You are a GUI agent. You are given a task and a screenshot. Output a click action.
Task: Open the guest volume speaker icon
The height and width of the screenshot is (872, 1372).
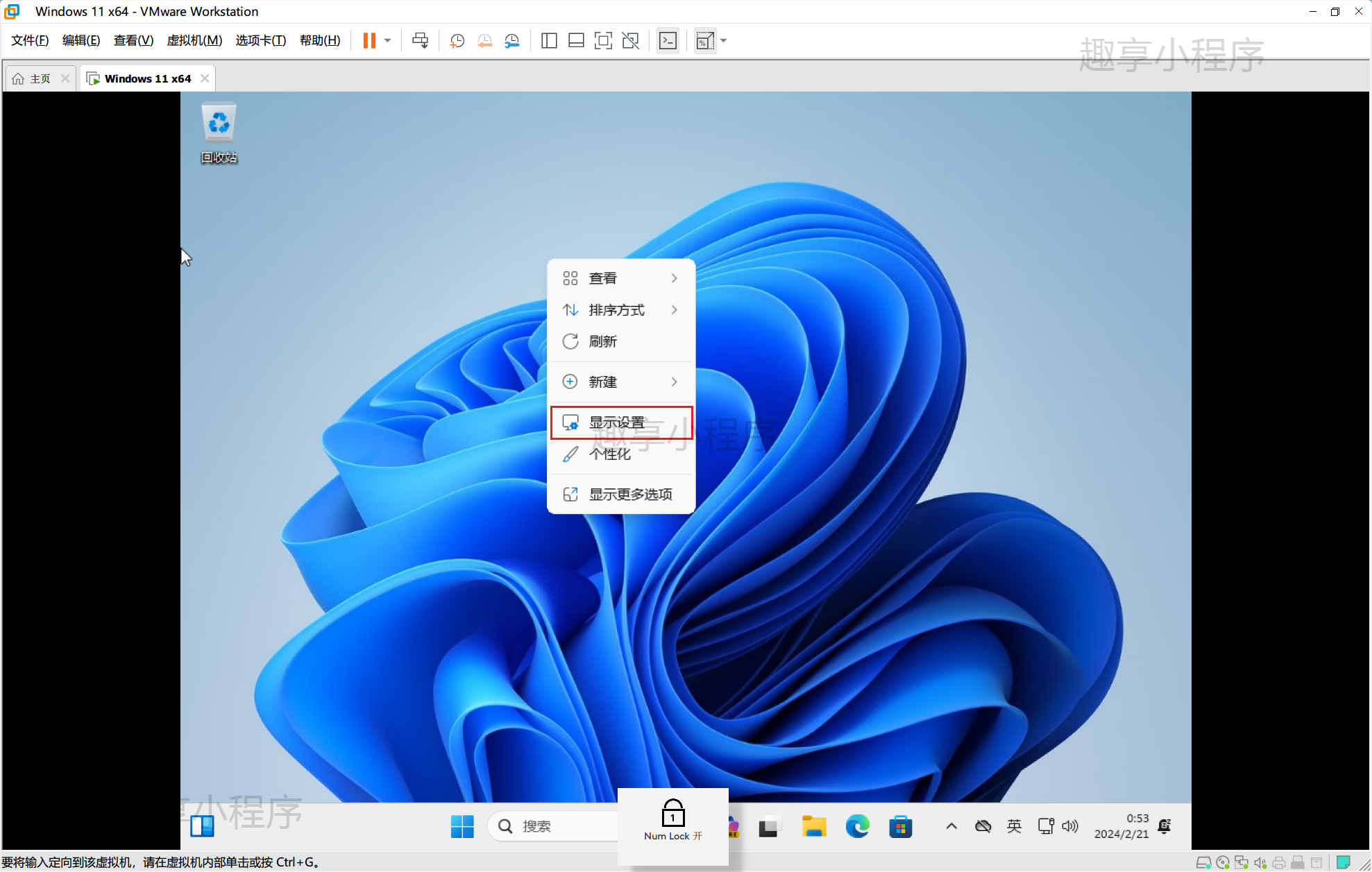[x=1070, y=826]
